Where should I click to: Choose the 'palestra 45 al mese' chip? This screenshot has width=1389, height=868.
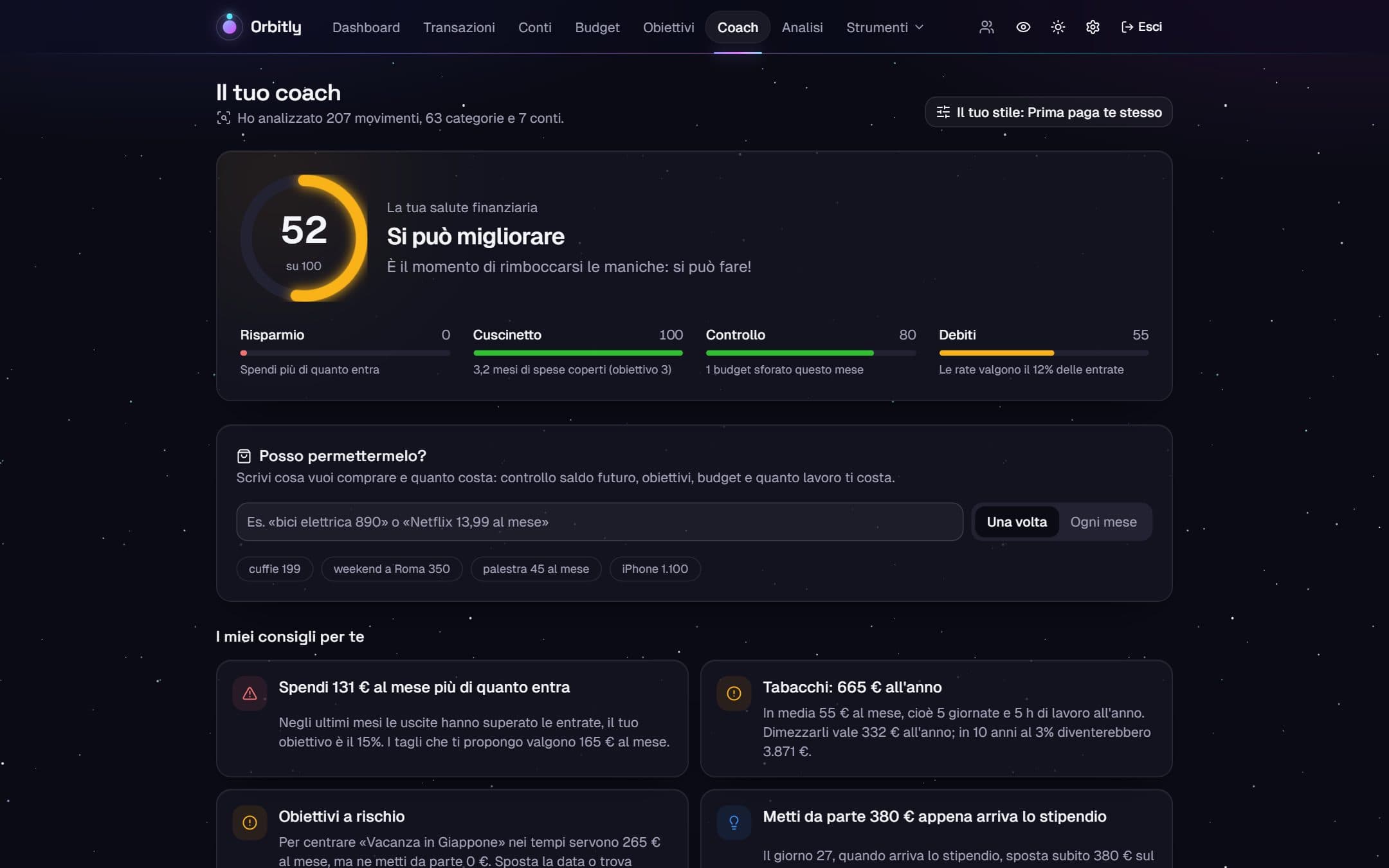[x=536, y=568]
